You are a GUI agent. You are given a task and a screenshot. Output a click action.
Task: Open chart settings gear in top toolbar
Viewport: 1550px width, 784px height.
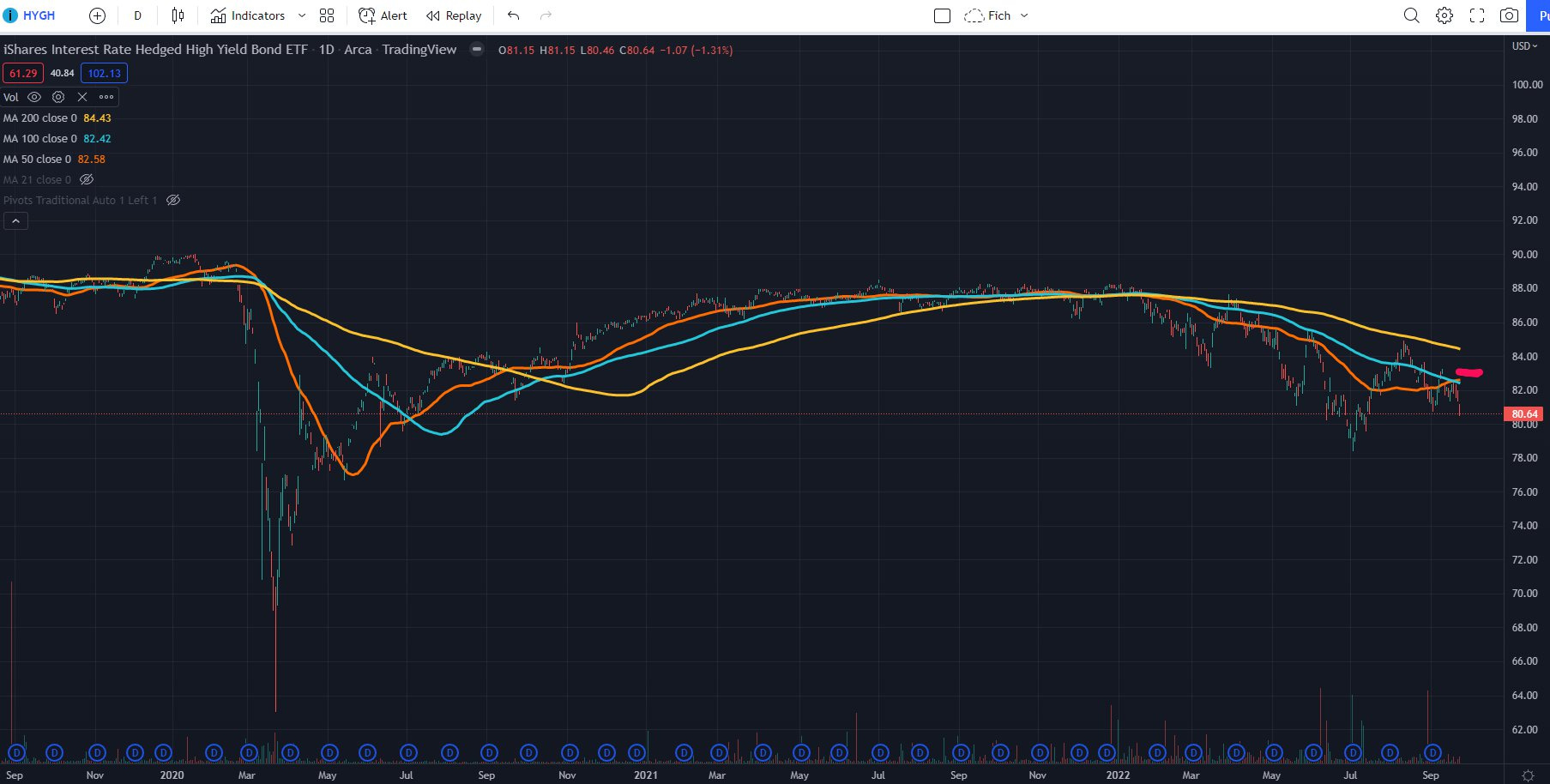[x=1444, y=15]
